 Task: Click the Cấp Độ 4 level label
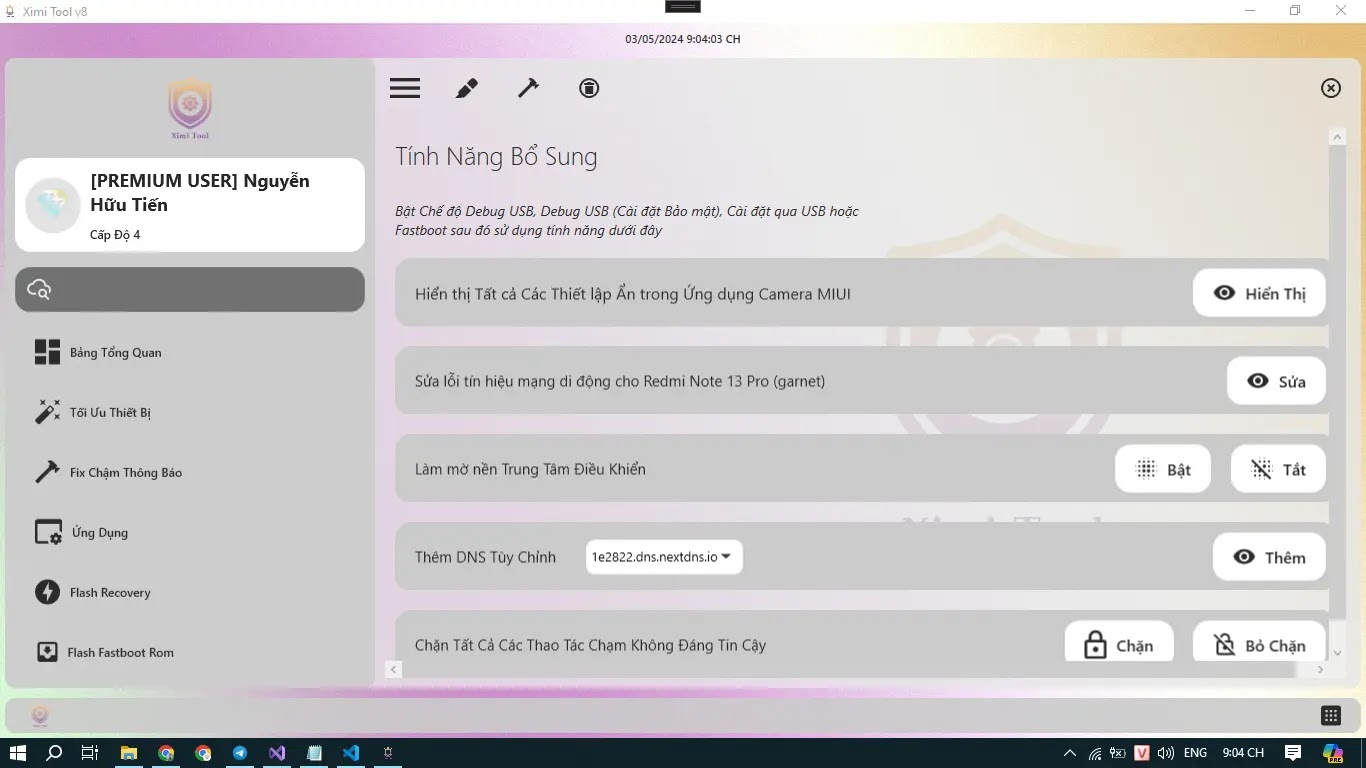pyautogui.click(x=115, y=235)
